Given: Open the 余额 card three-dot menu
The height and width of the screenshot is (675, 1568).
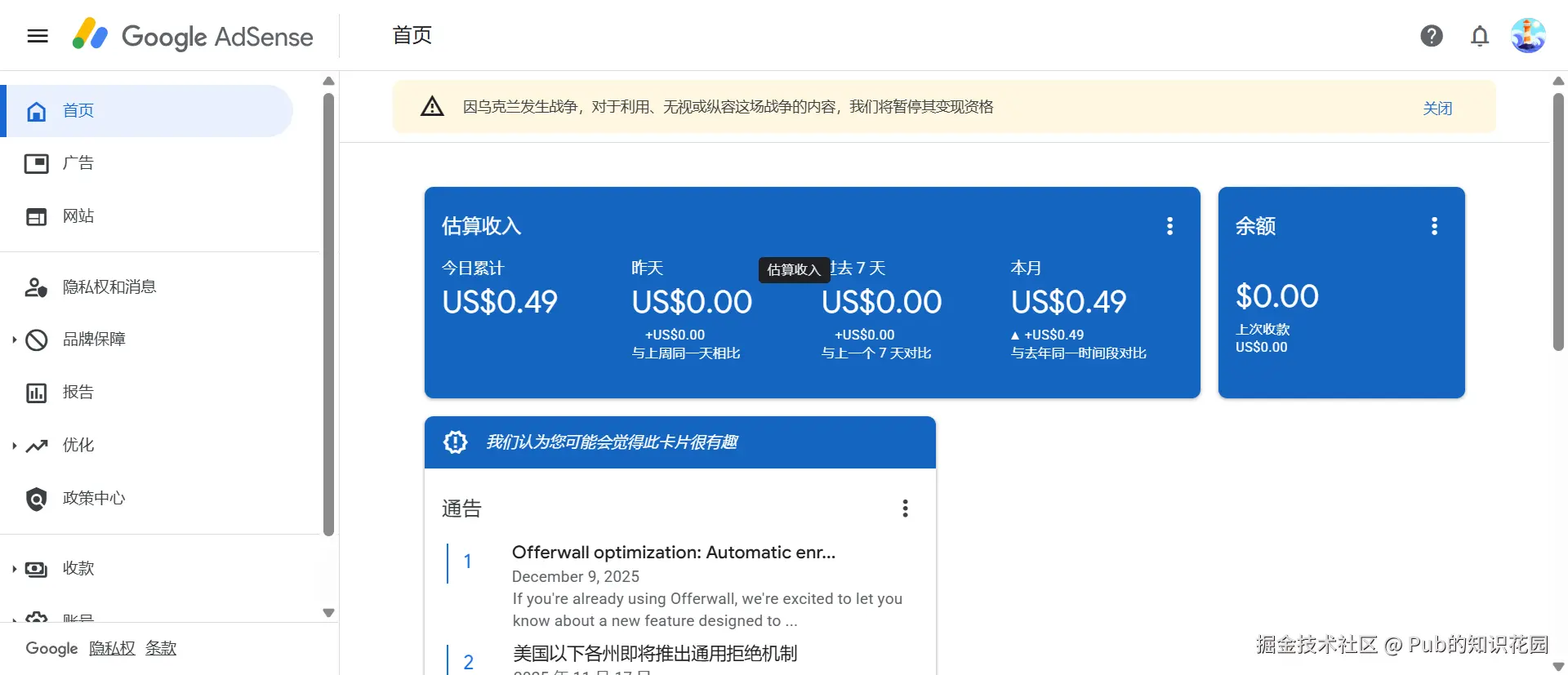Looking at the screenshot, I should pyautogui.click(x=1434, y=226).
